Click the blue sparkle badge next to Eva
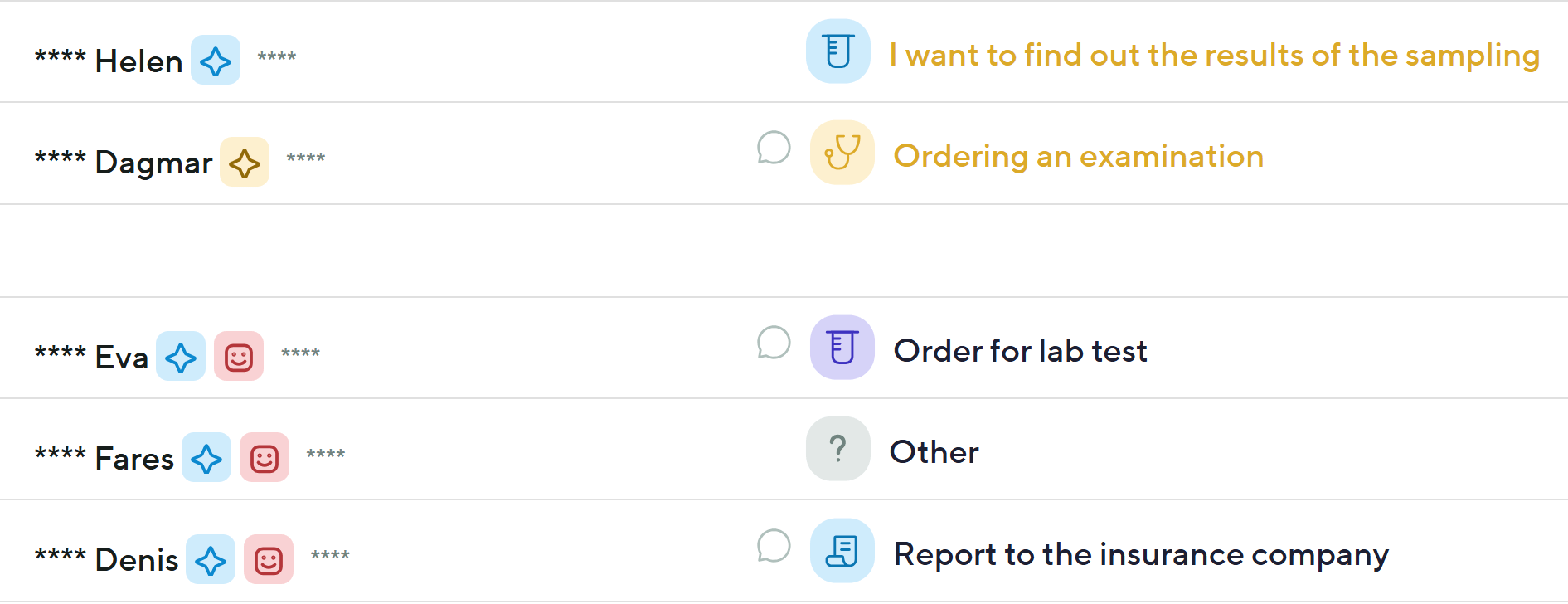 tap(181, 357)
